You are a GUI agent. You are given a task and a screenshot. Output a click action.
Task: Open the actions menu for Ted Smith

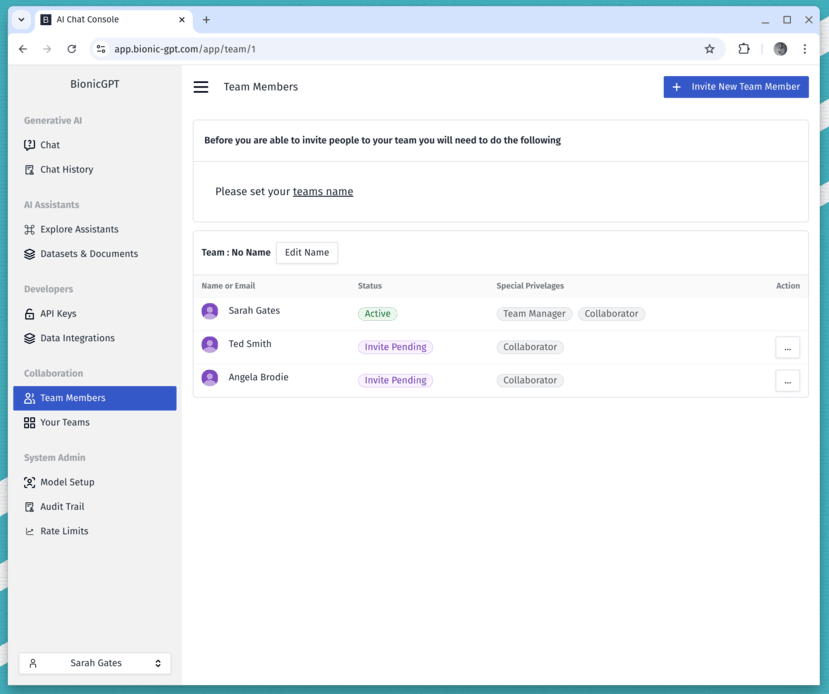click(x=787, y=347)
